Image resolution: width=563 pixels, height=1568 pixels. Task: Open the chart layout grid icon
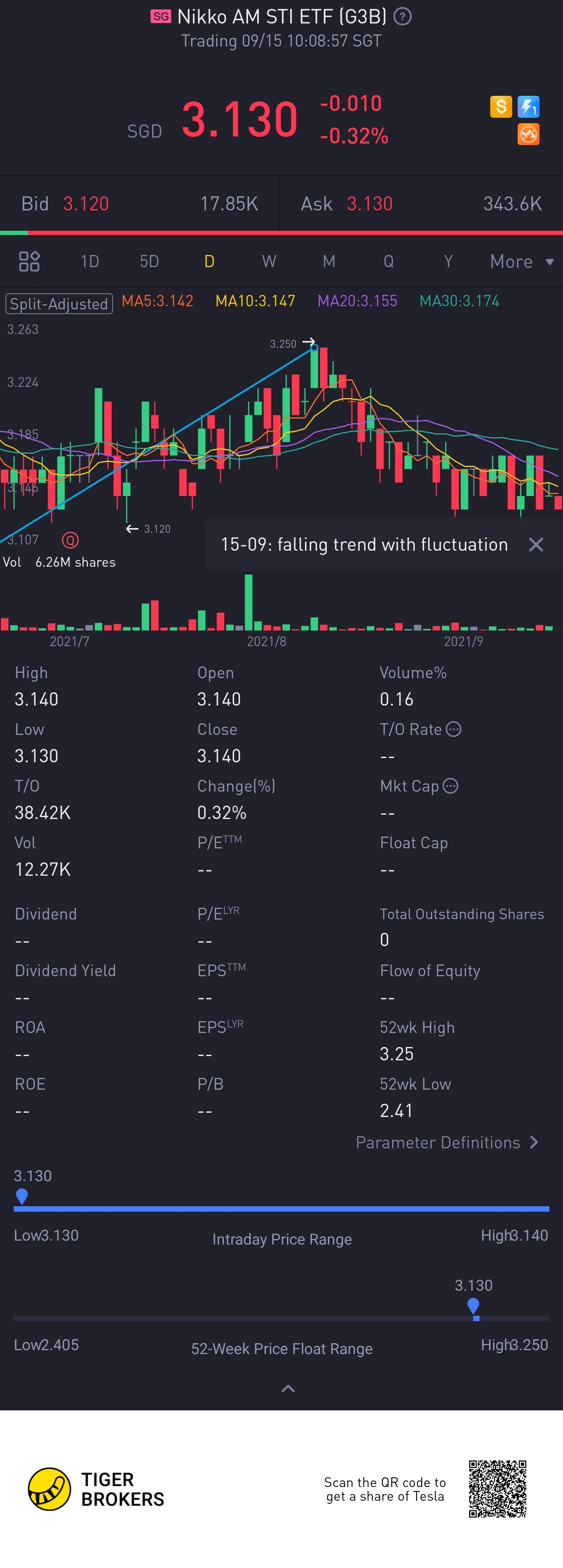[x=29, y=261]
